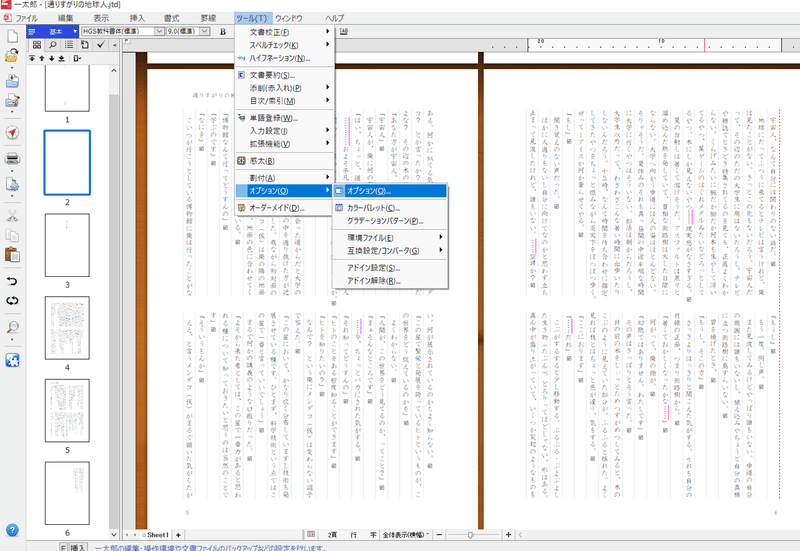Viewport: 800px width, 551px height.
Task: Open the 編集 menu
Action: tap(65, 18)
